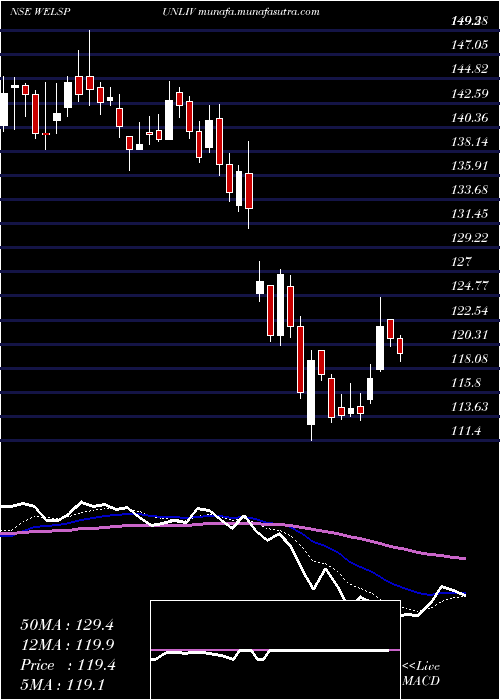This screenshot has height=700, width=500.
Task: Click the last red candlestick on the chart
Action: point(400,346)
